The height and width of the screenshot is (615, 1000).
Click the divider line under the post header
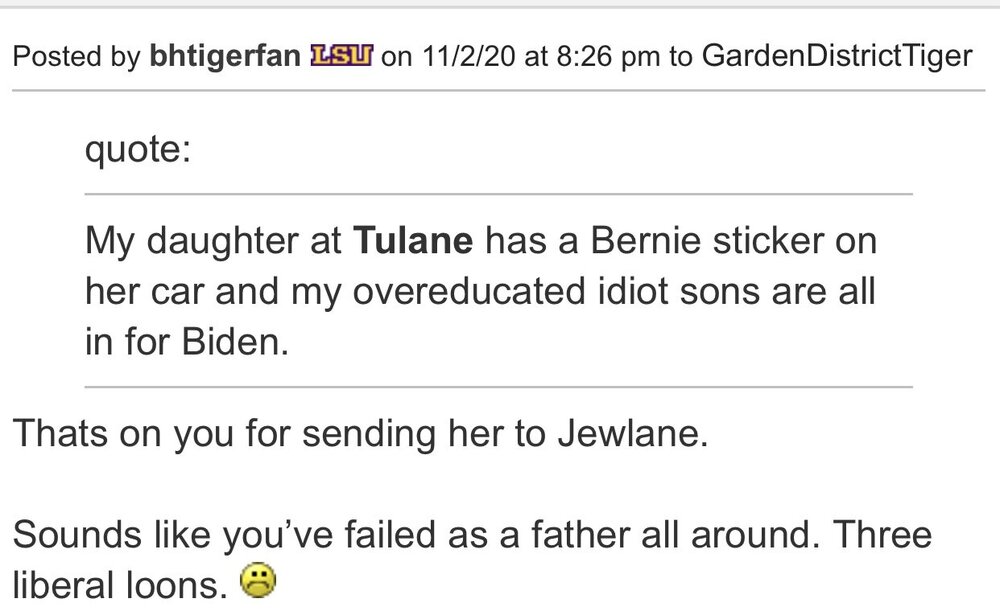tap(500, 91)
